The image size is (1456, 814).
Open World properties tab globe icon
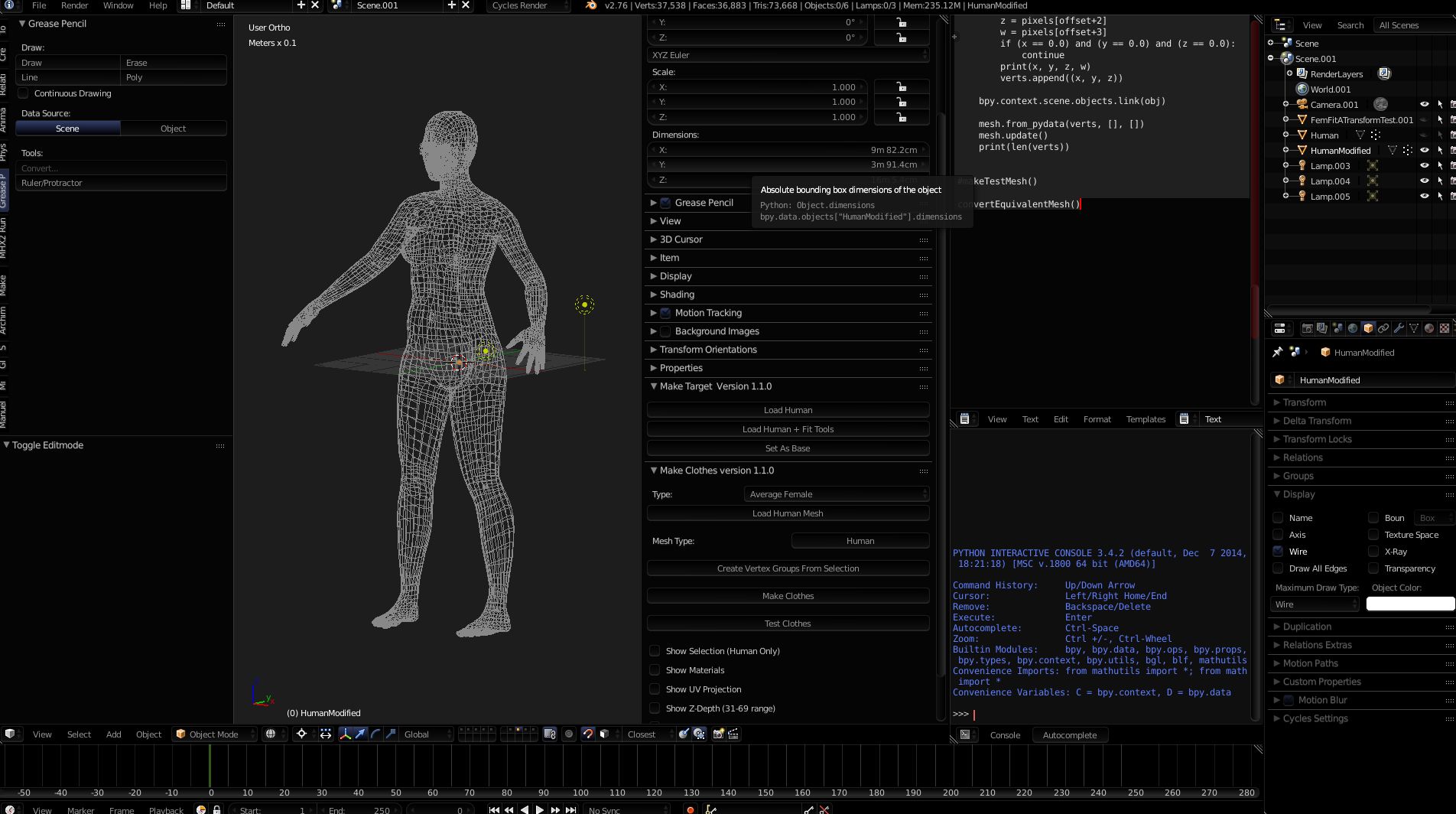click(1353, 328)
